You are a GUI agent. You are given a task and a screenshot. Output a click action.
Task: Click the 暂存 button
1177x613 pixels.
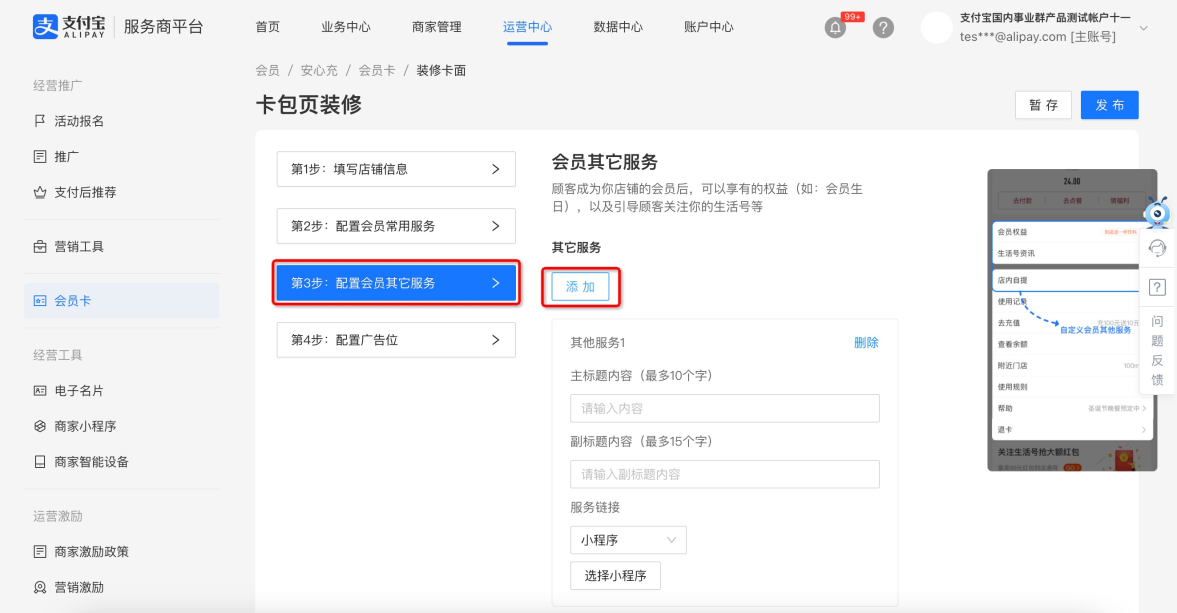click(1043, 105)
